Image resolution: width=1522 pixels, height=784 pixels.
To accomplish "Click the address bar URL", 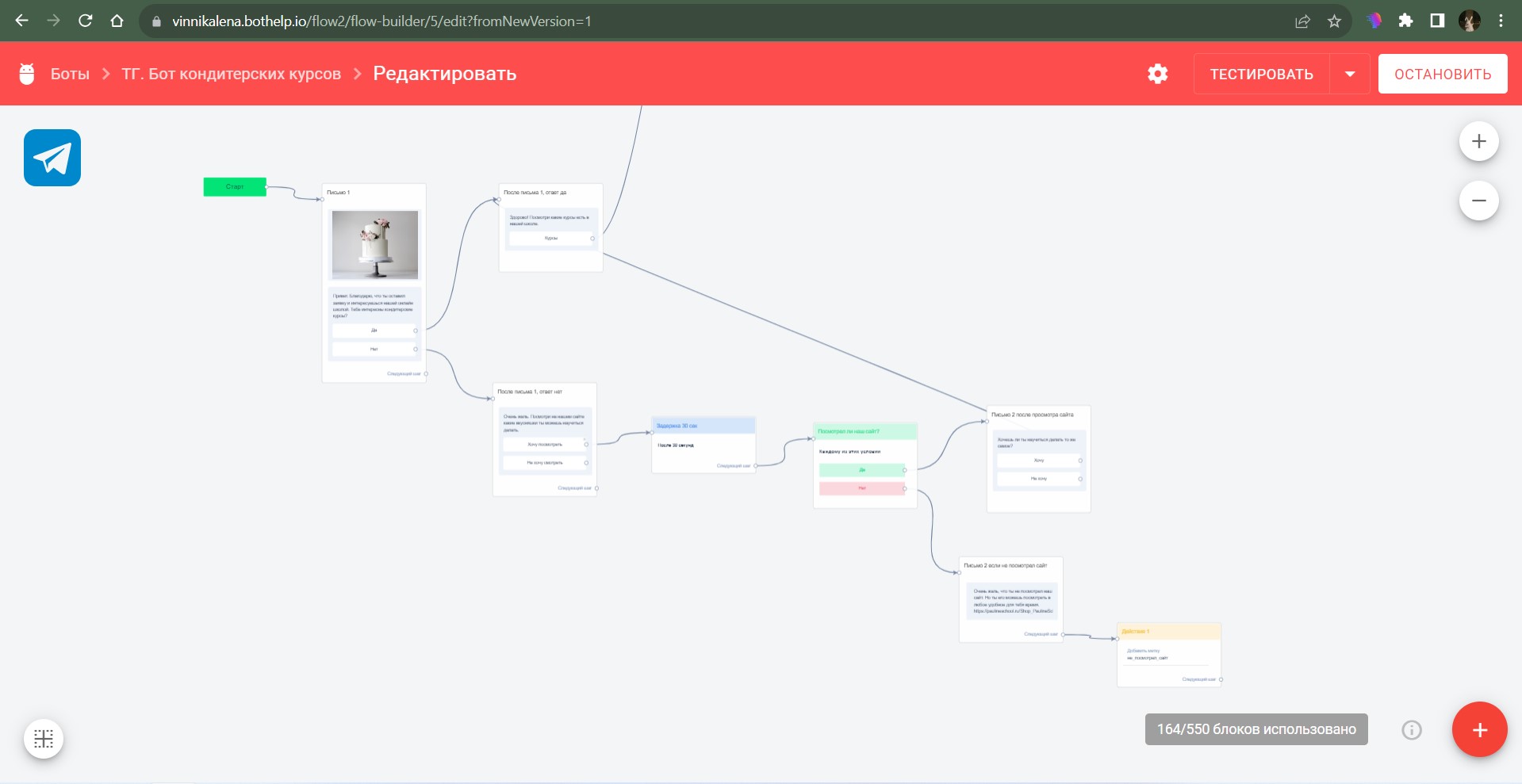I will tap(381, 21).
